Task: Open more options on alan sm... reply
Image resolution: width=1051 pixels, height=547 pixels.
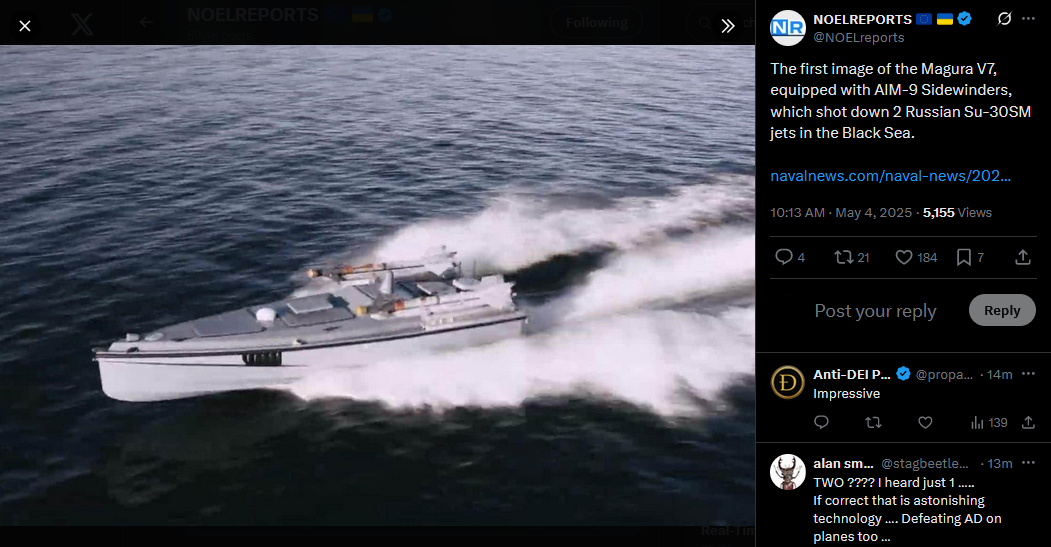Action: [x=1028, y=463]
